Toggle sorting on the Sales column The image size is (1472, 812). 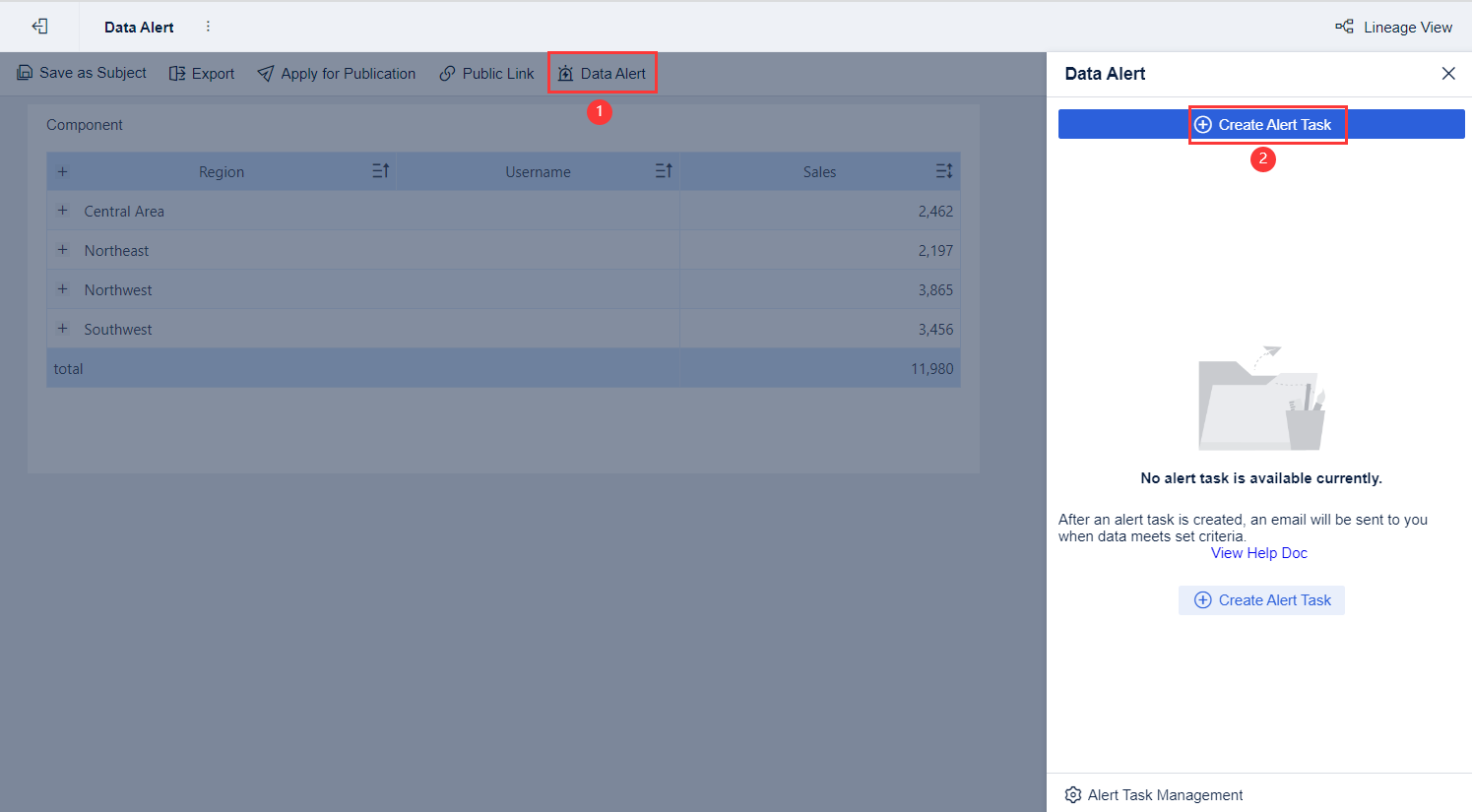coord(942,170)
